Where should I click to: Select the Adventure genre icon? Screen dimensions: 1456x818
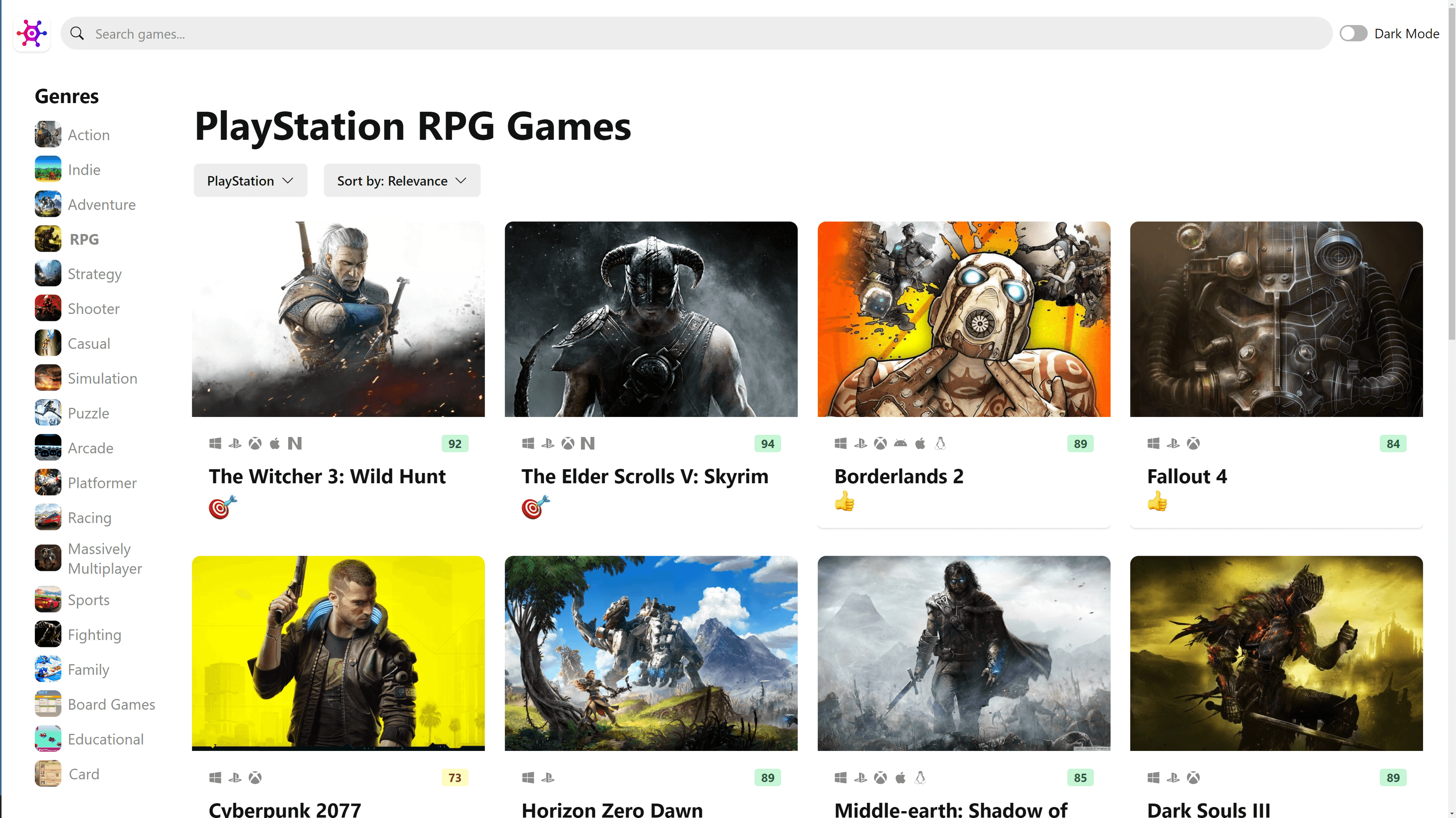[x=48, y=204]
